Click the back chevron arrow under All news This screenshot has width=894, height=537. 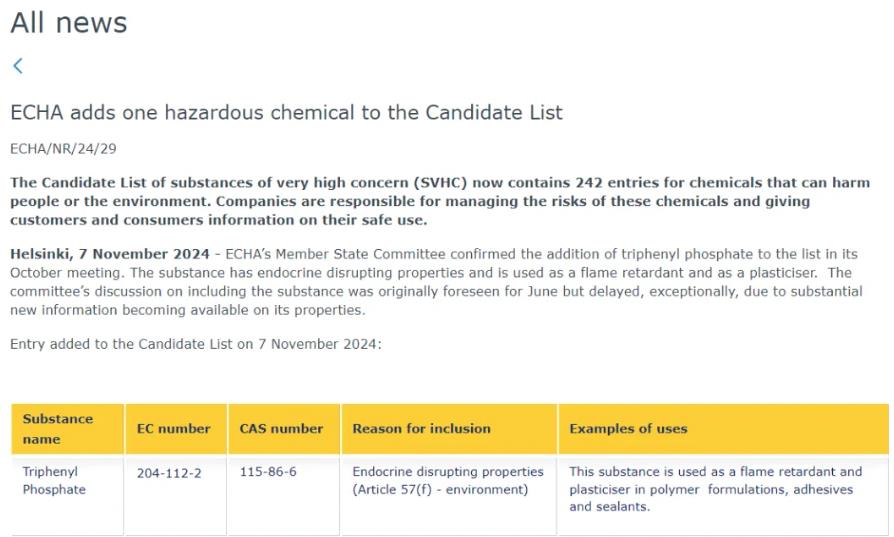click(17, 66)
